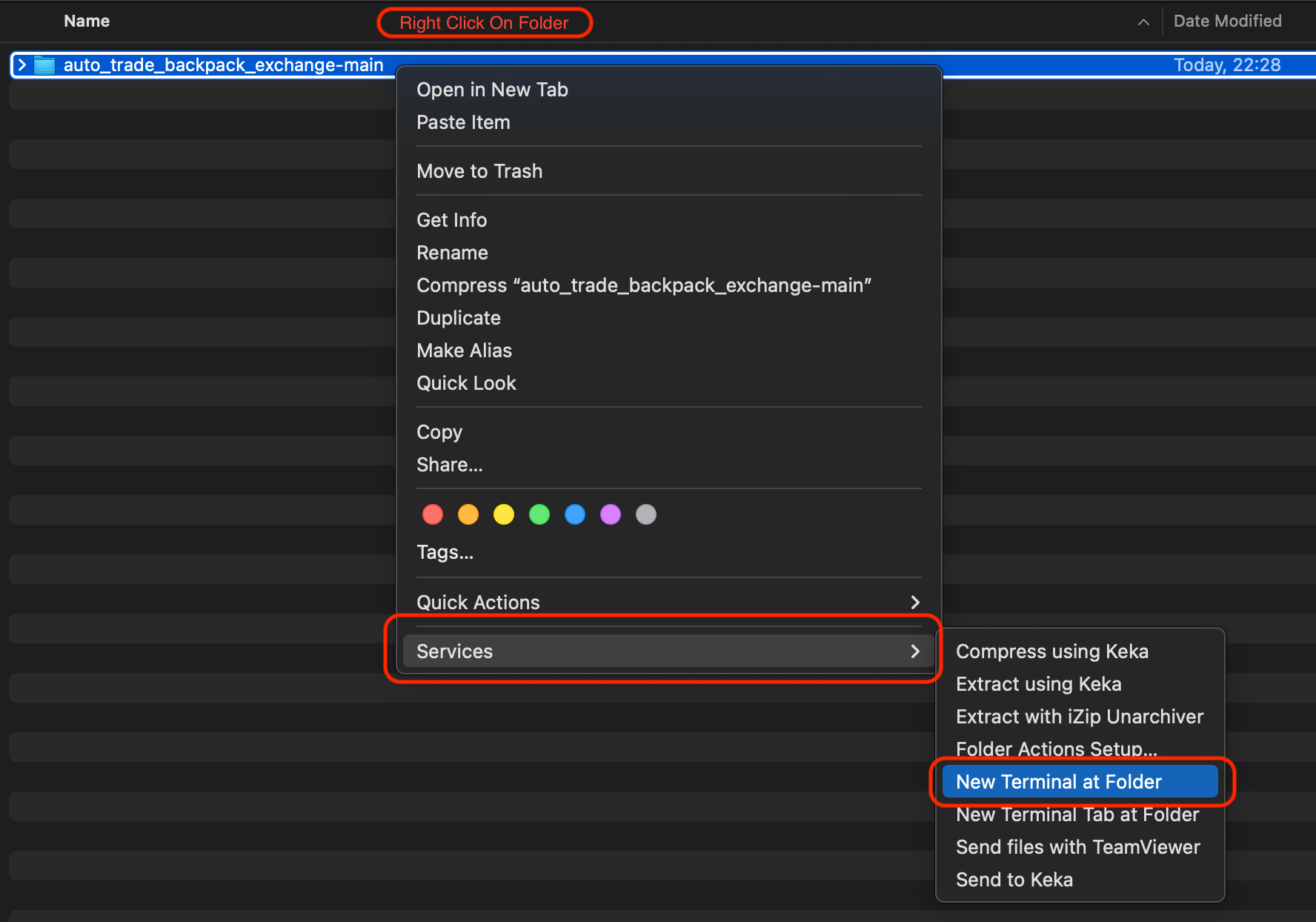Choose Move to Trash
Image resolution: width=1316 pixels, height=922 pixels.
[x=668, y=171]
